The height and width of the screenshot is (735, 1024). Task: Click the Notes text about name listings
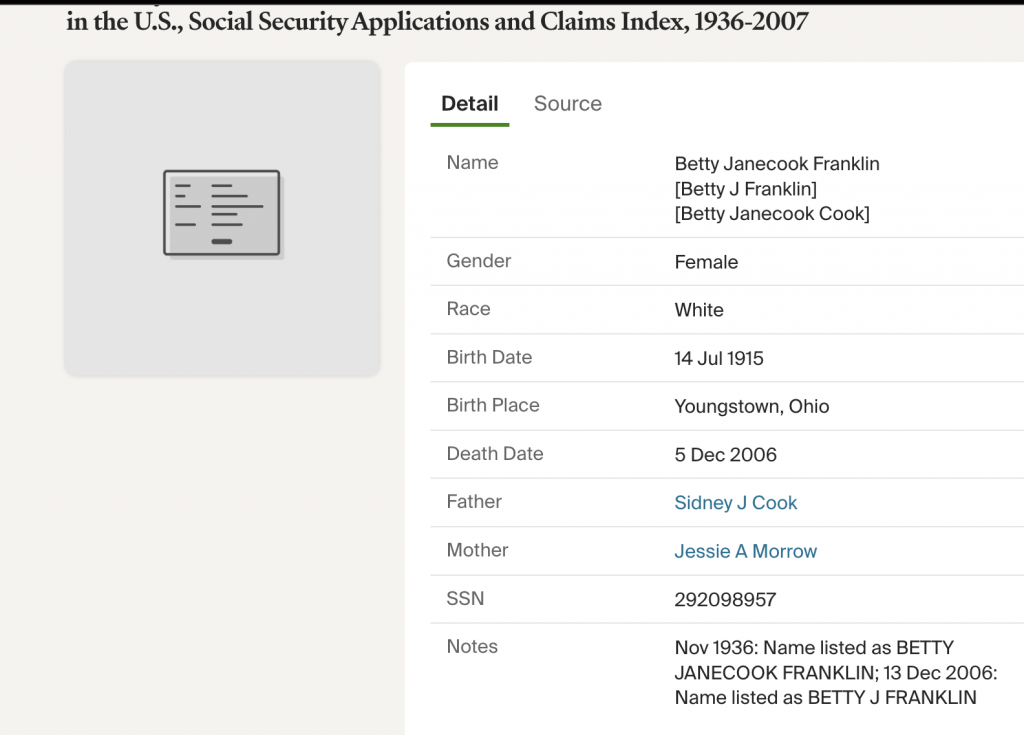[824, 672]
